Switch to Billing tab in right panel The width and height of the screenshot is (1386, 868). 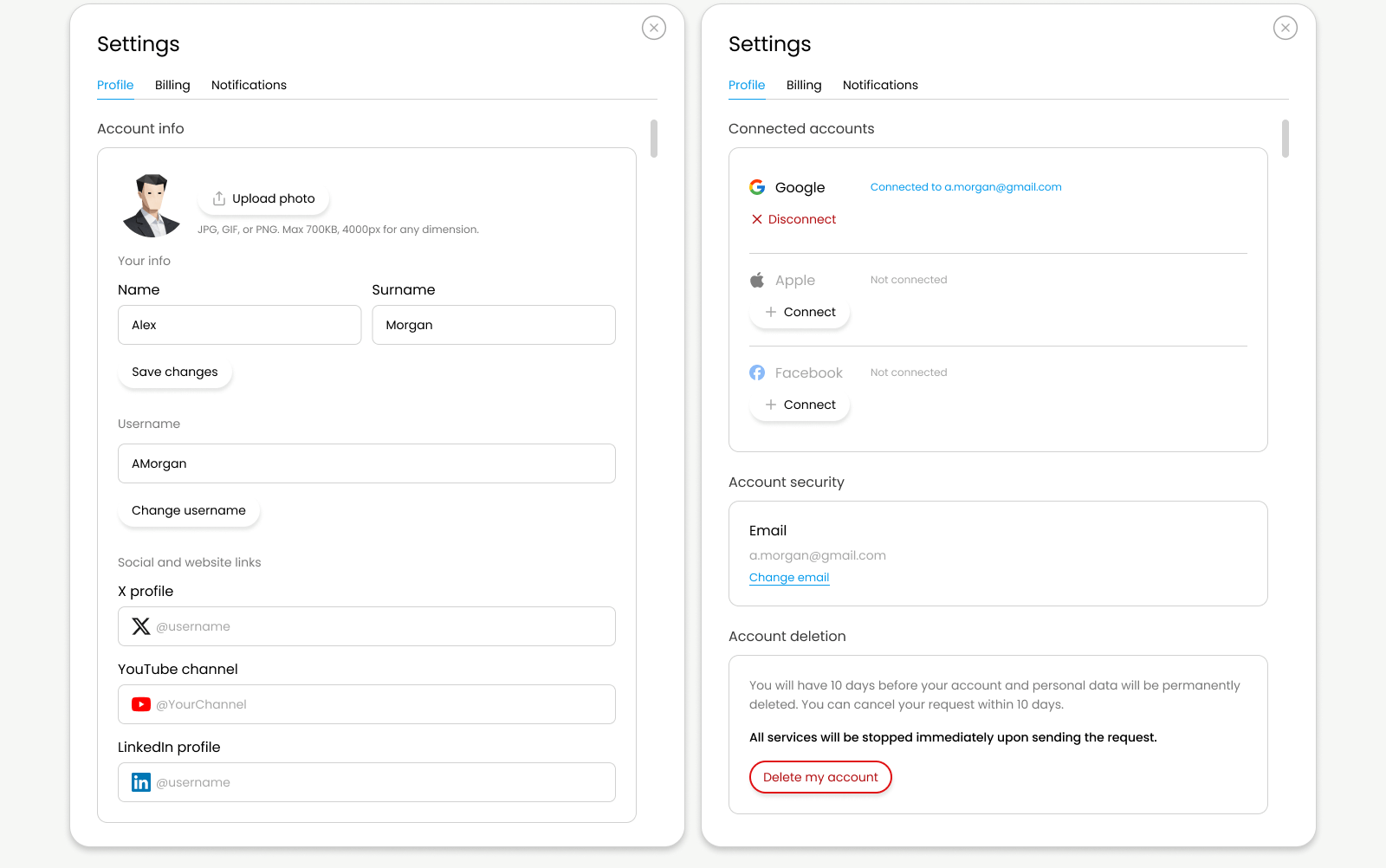[x=804, y=85]
